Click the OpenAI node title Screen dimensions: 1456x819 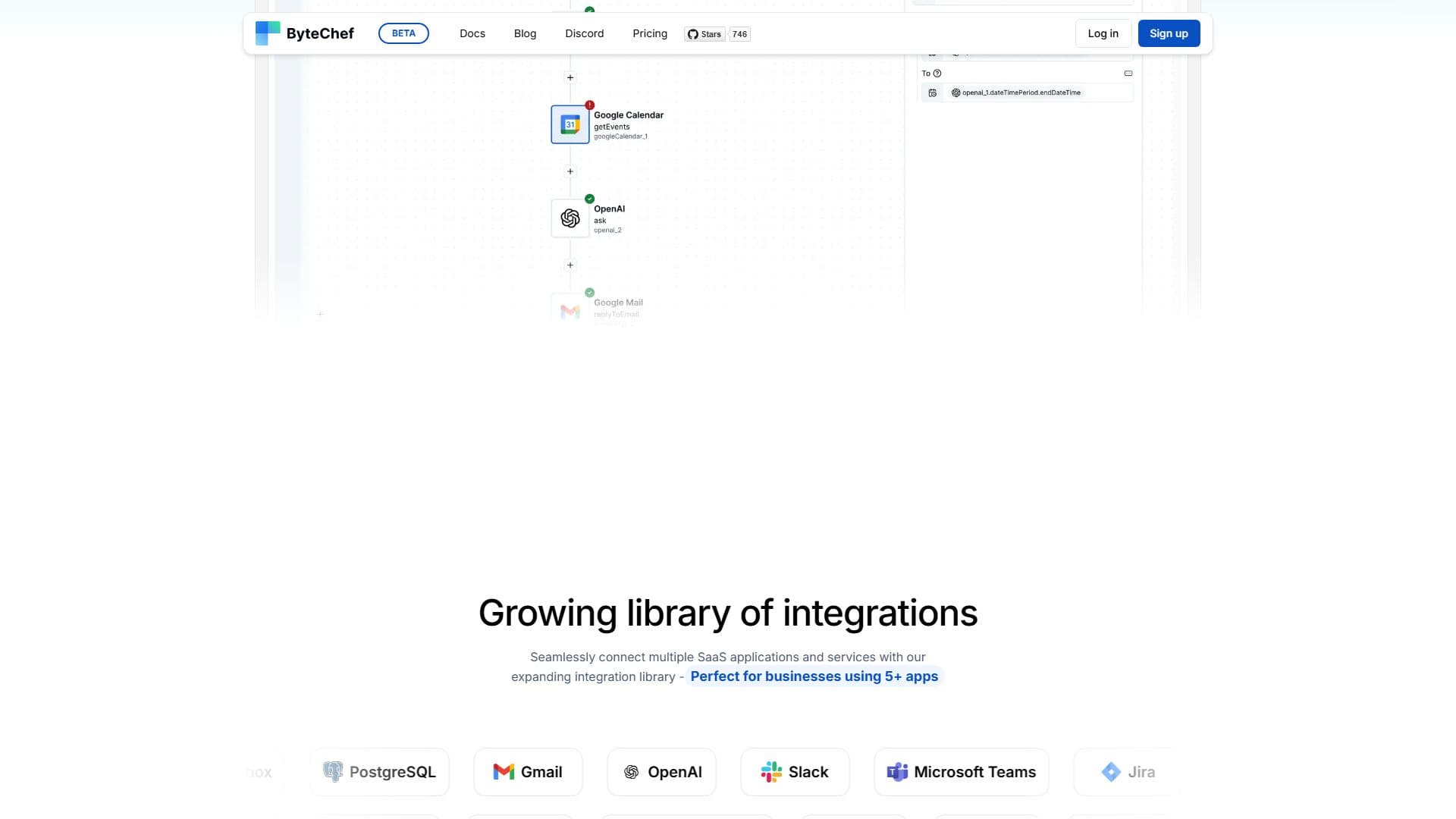click(609, 209)
